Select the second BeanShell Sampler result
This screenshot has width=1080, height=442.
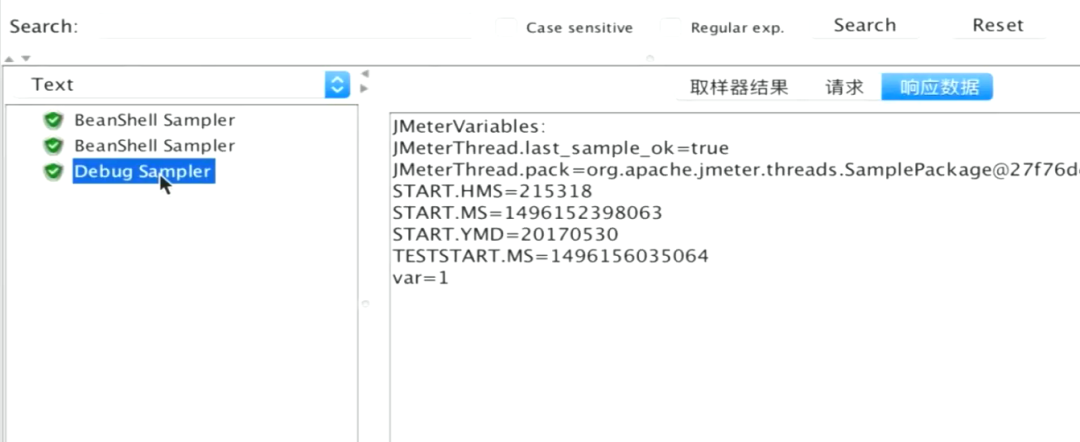154,146
